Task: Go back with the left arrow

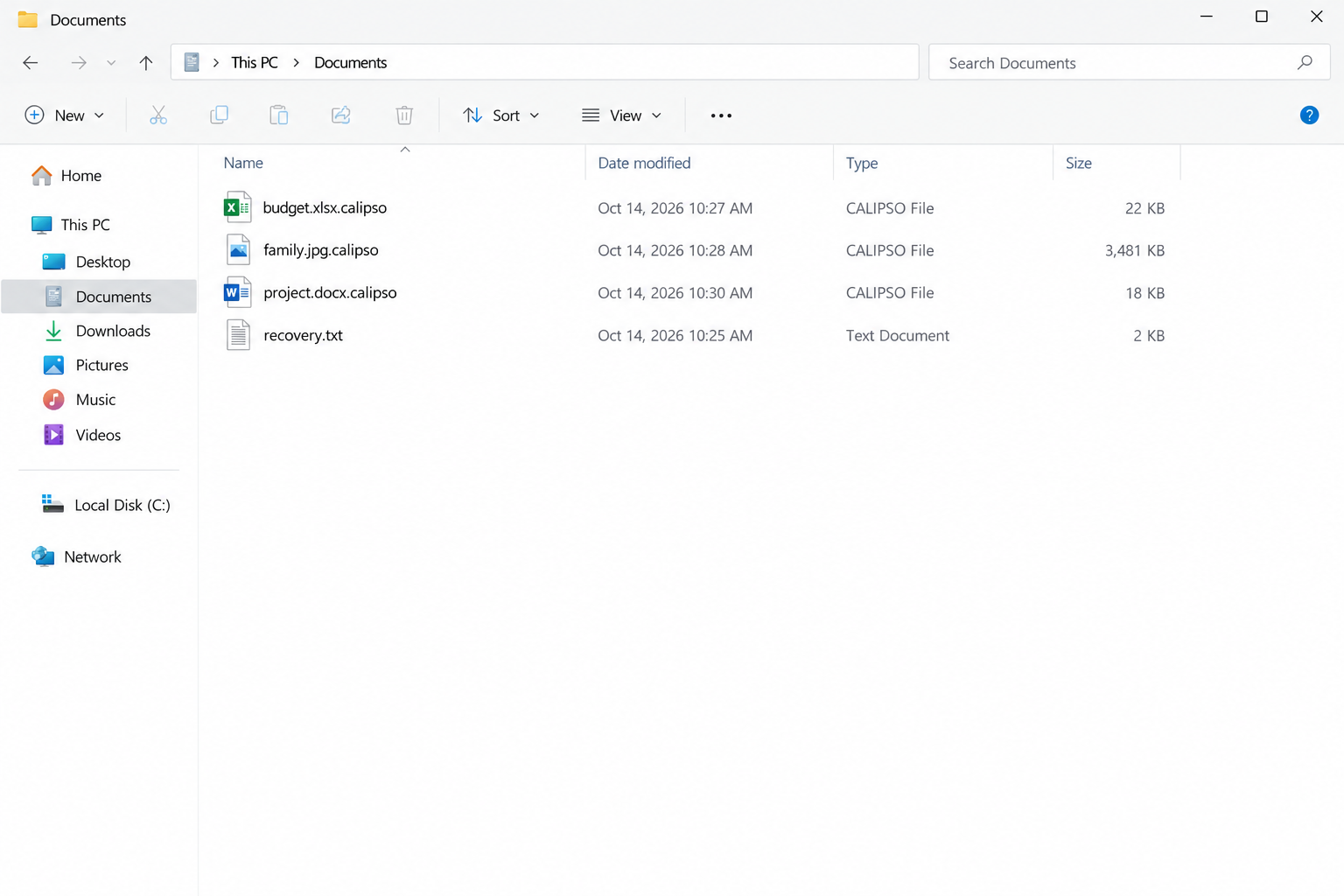Action: tap(31, 63)
